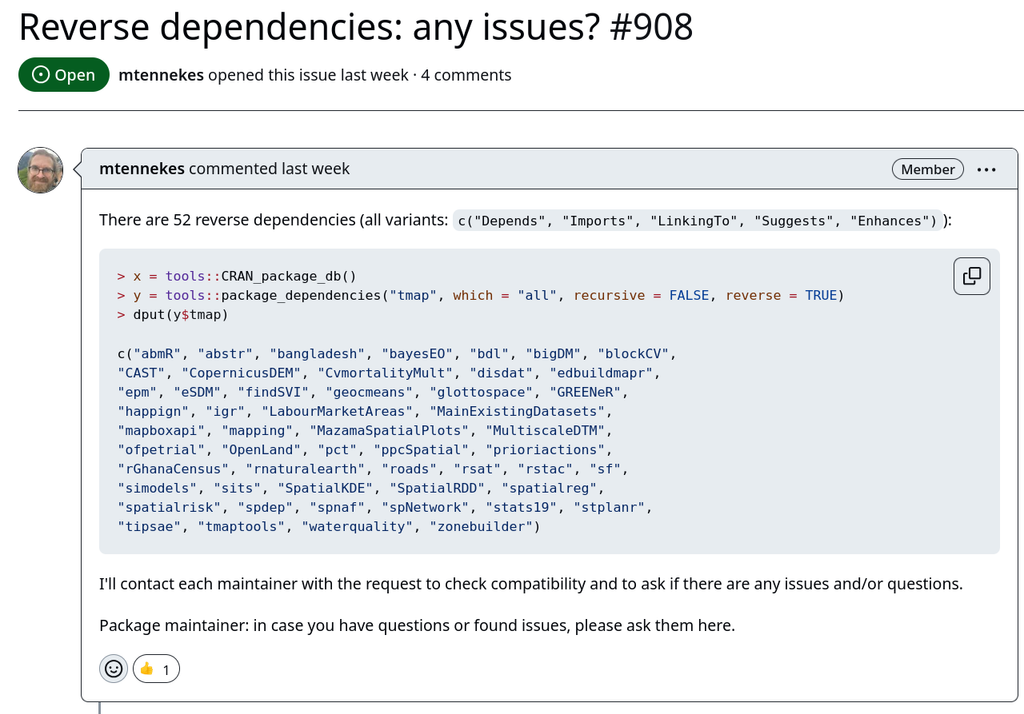Click sentence 'I'll contact each maintainer'
The height and width of the screenshot is (714, 1024).
pyautogui.click(x=531, y=584)
